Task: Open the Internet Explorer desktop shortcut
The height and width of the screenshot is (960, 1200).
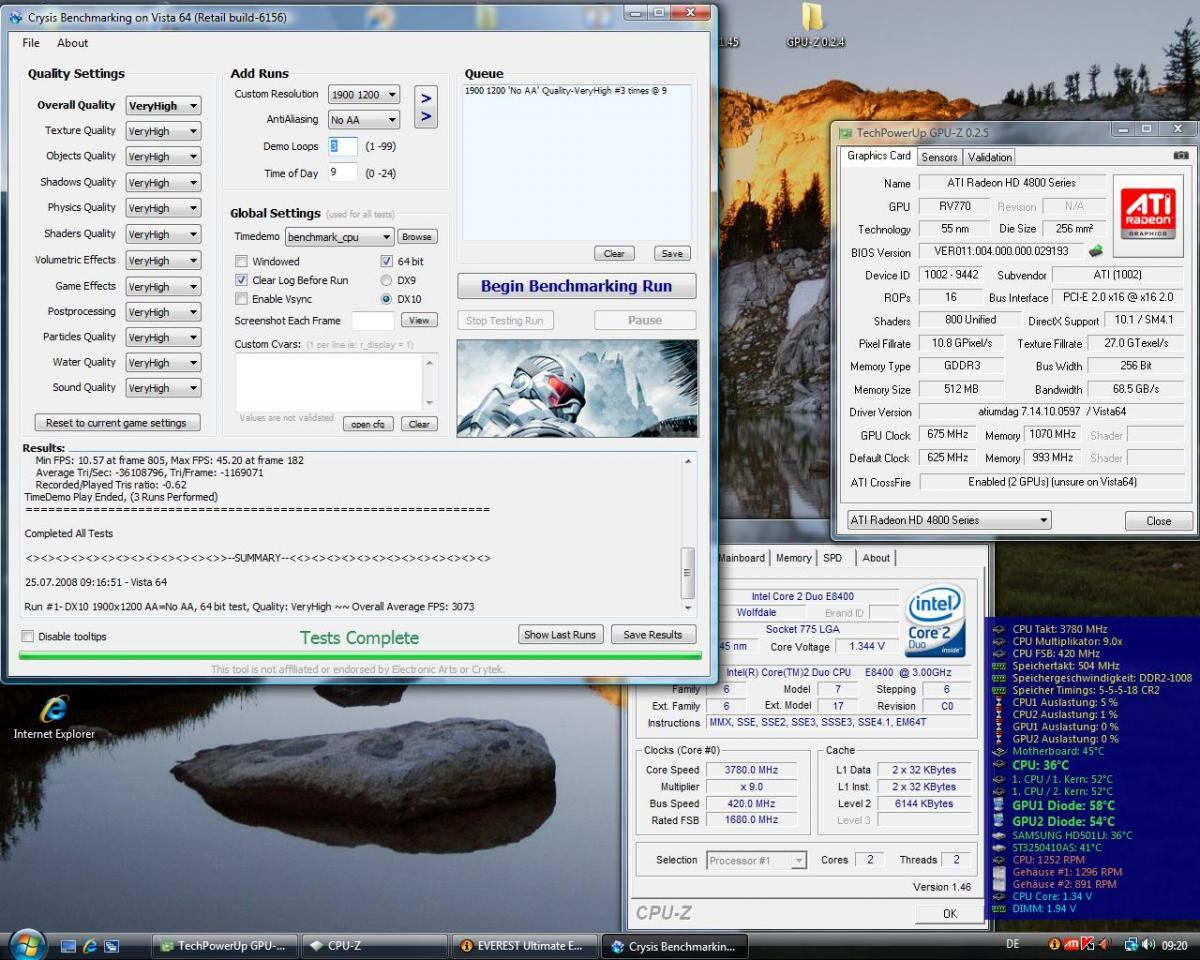Action: [x=54, y=717]
